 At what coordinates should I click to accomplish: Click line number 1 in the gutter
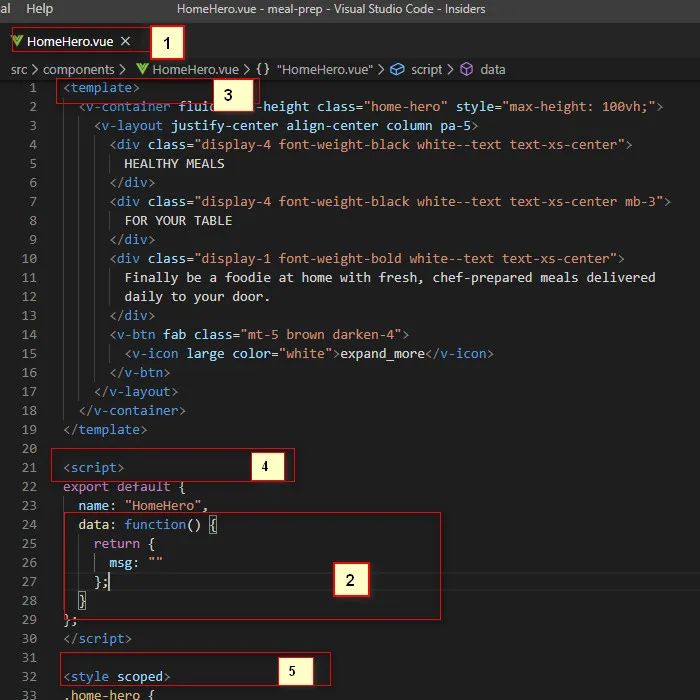pos(33,88)
